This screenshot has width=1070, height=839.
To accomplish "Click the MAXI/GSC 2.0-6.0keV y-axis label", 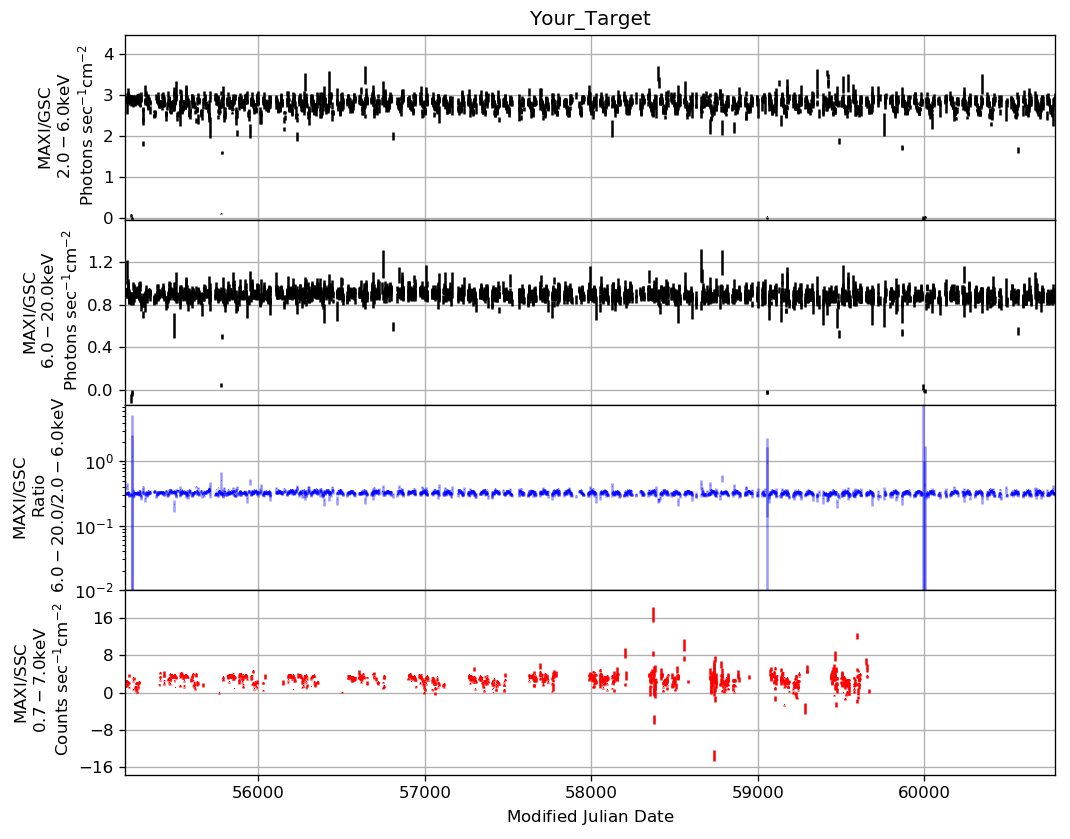I will point(64,126).
